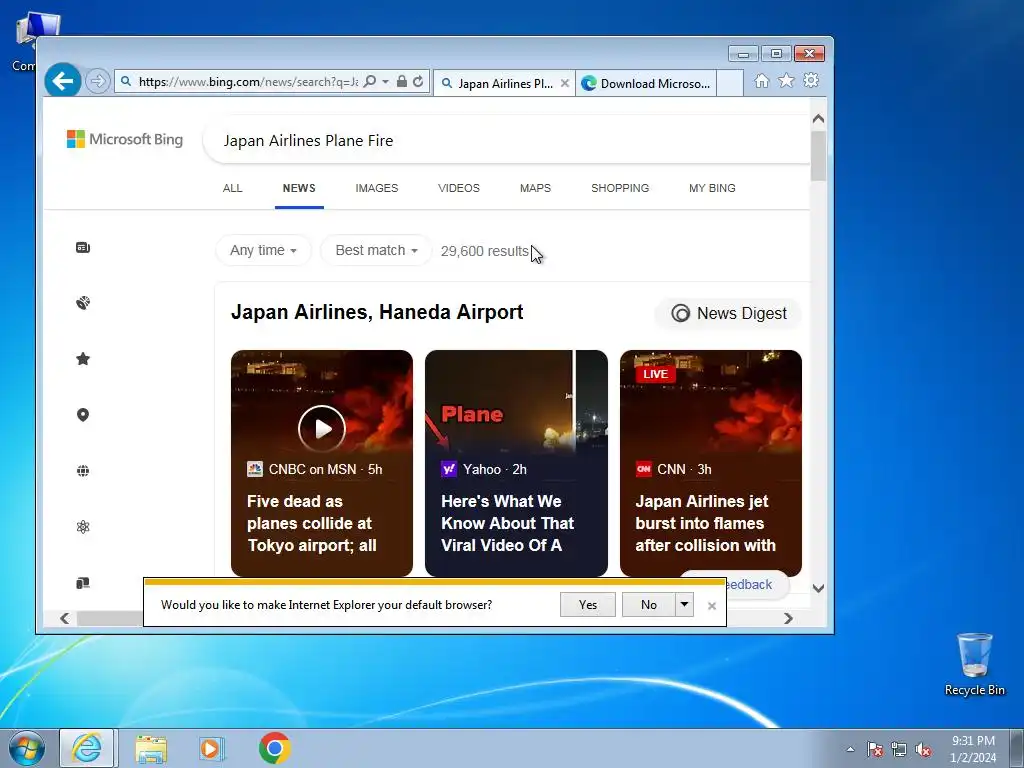Click the horizontal scrollbar left arrow
The image size is (1024, 768).
coord(65,618)
